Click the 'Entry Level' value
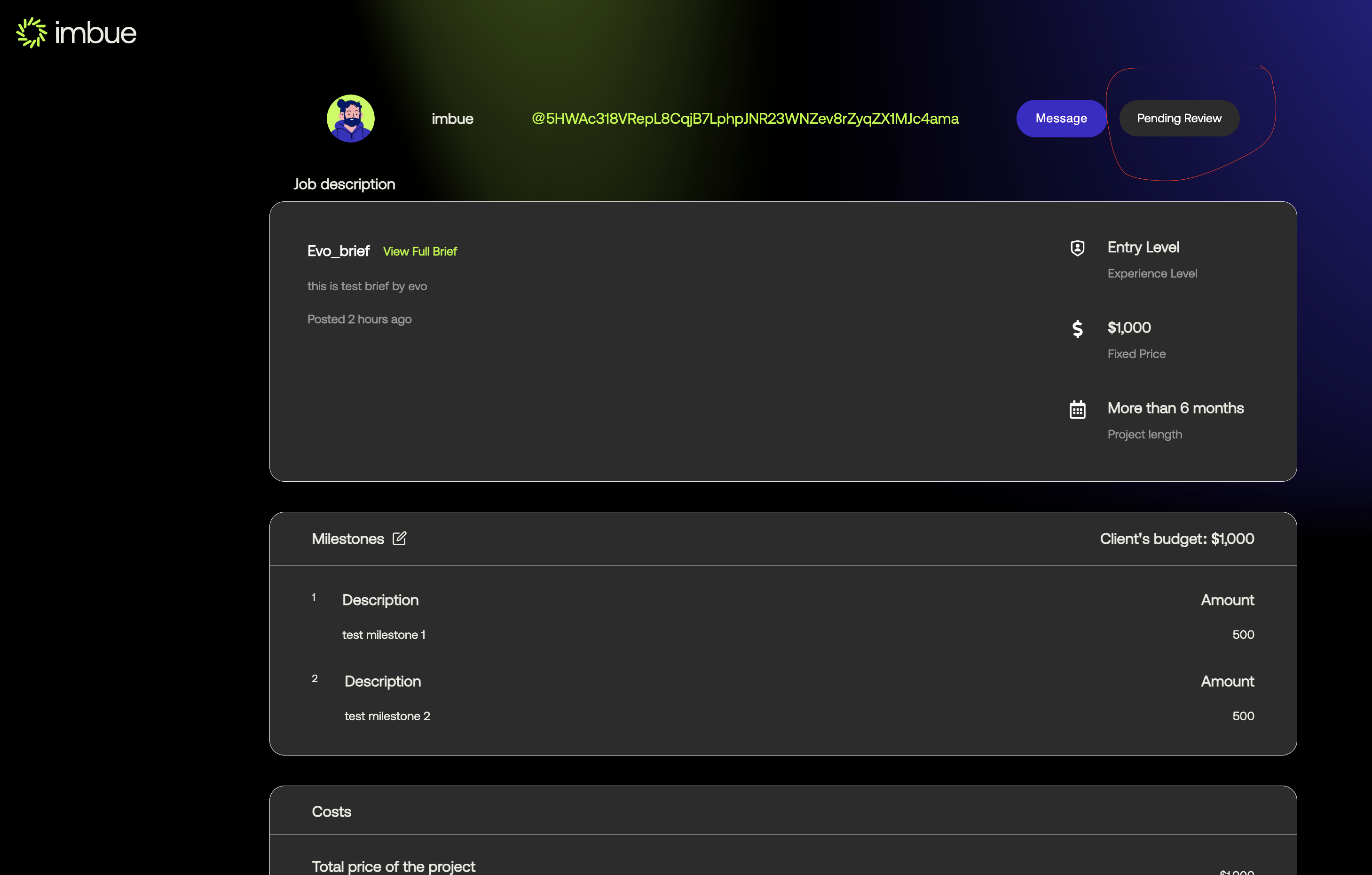The image size is (1372, 875). tap(1143, 247)
